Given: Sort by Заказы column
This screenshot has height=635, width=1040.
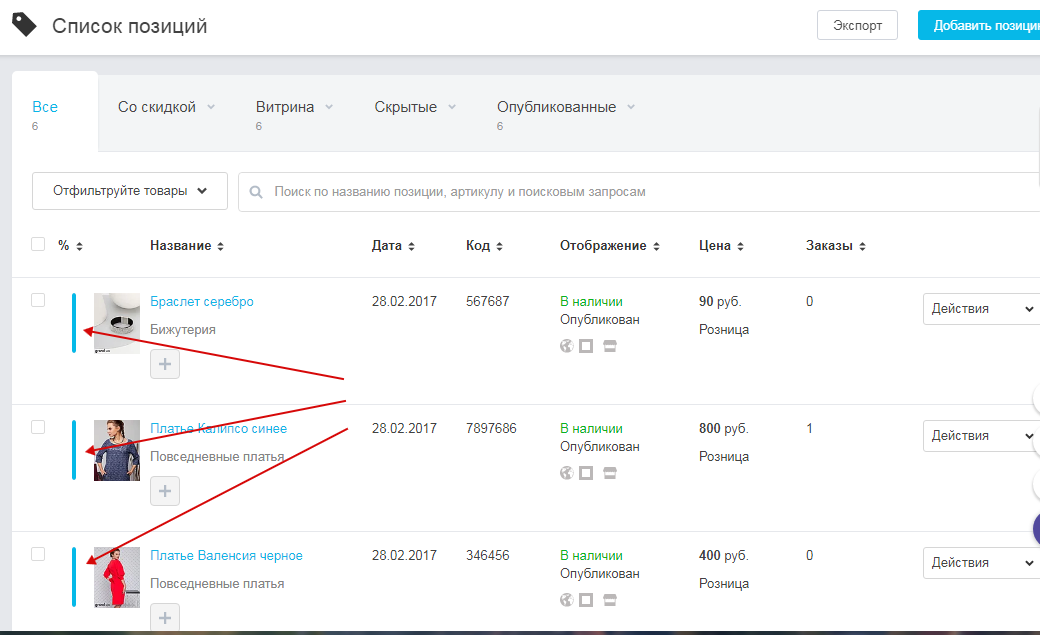Looking at the screenshot, I should point(862,246).
